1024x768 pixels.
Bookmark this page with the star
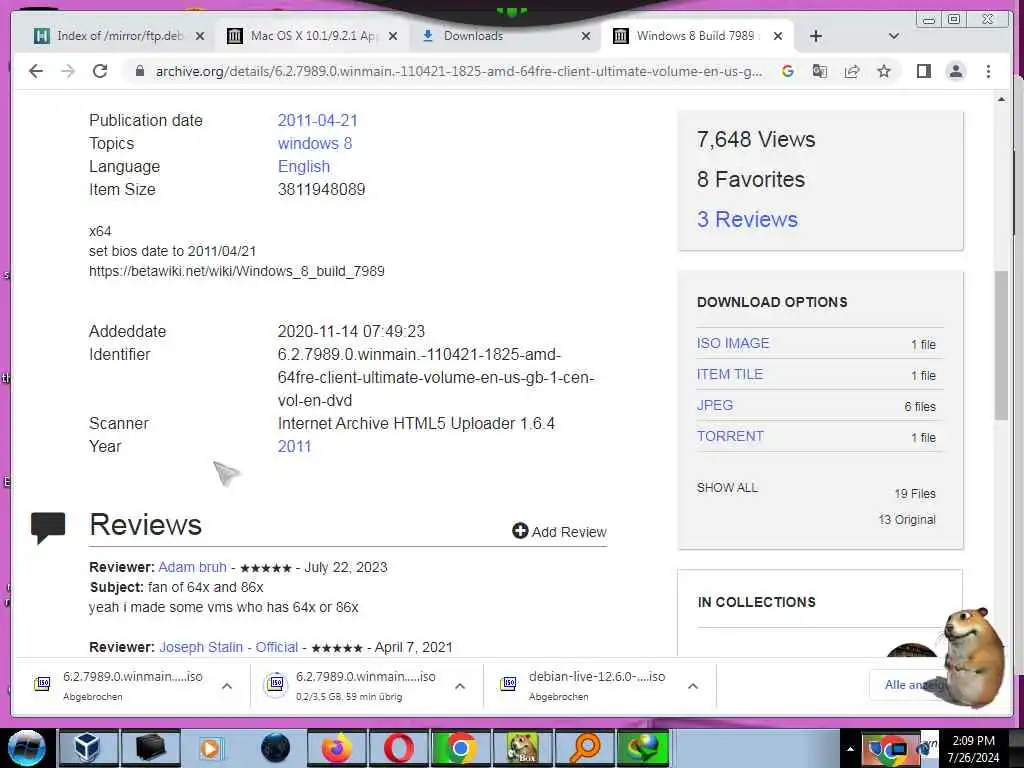click(x=884, y=71)
